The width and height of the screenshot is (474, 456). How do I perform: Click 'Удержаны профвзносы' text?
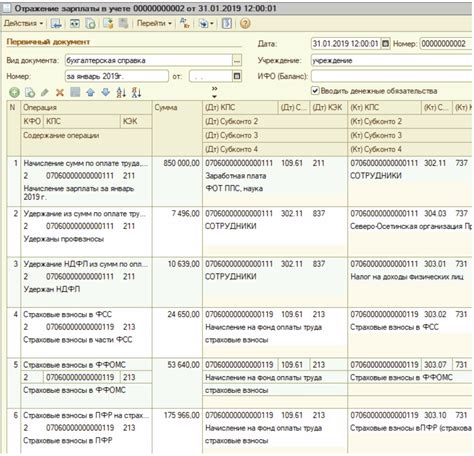(x=64, y=239)
